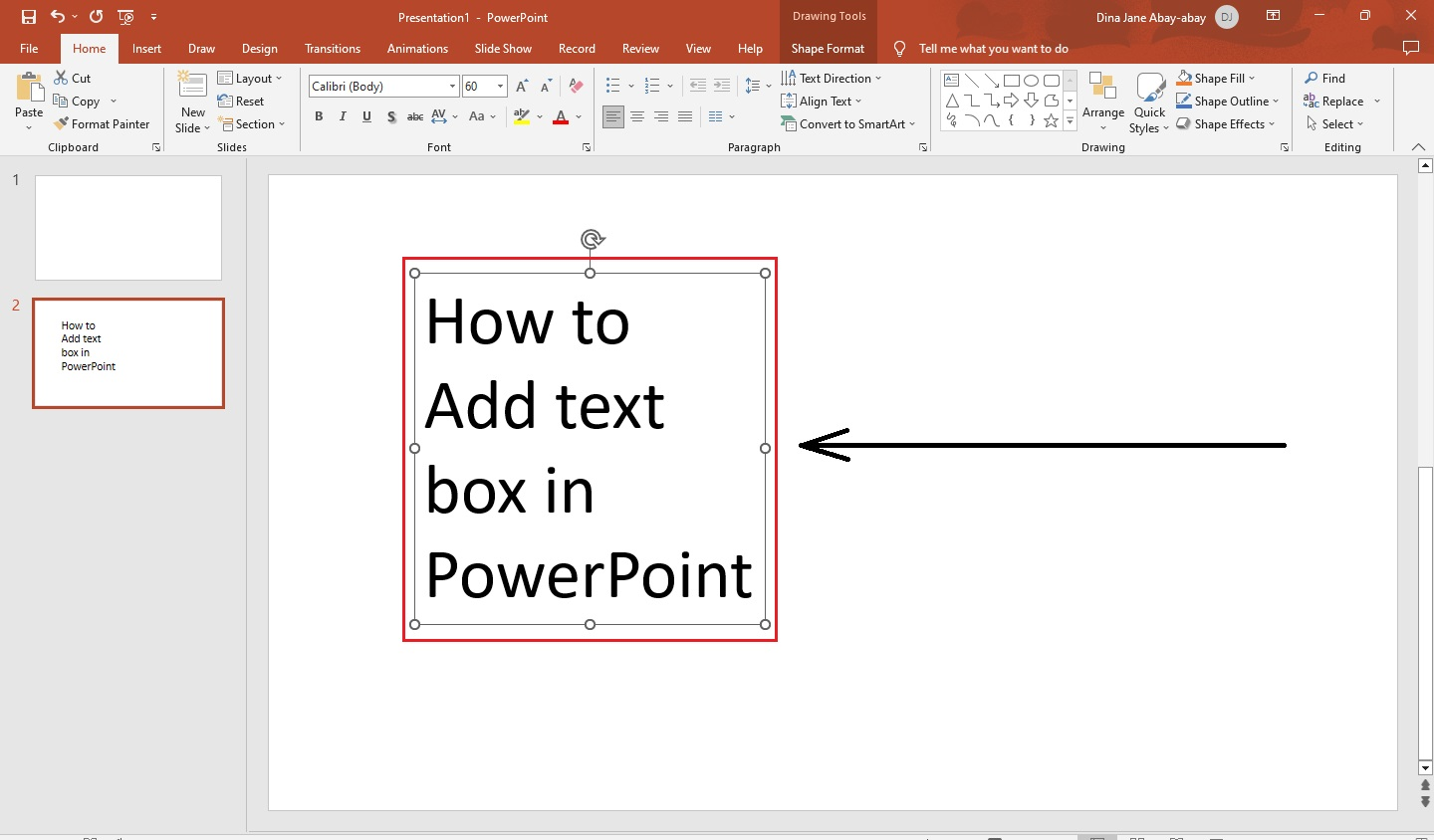
Task: Toggle bold formatting on the text
Action: click(318, 116)
